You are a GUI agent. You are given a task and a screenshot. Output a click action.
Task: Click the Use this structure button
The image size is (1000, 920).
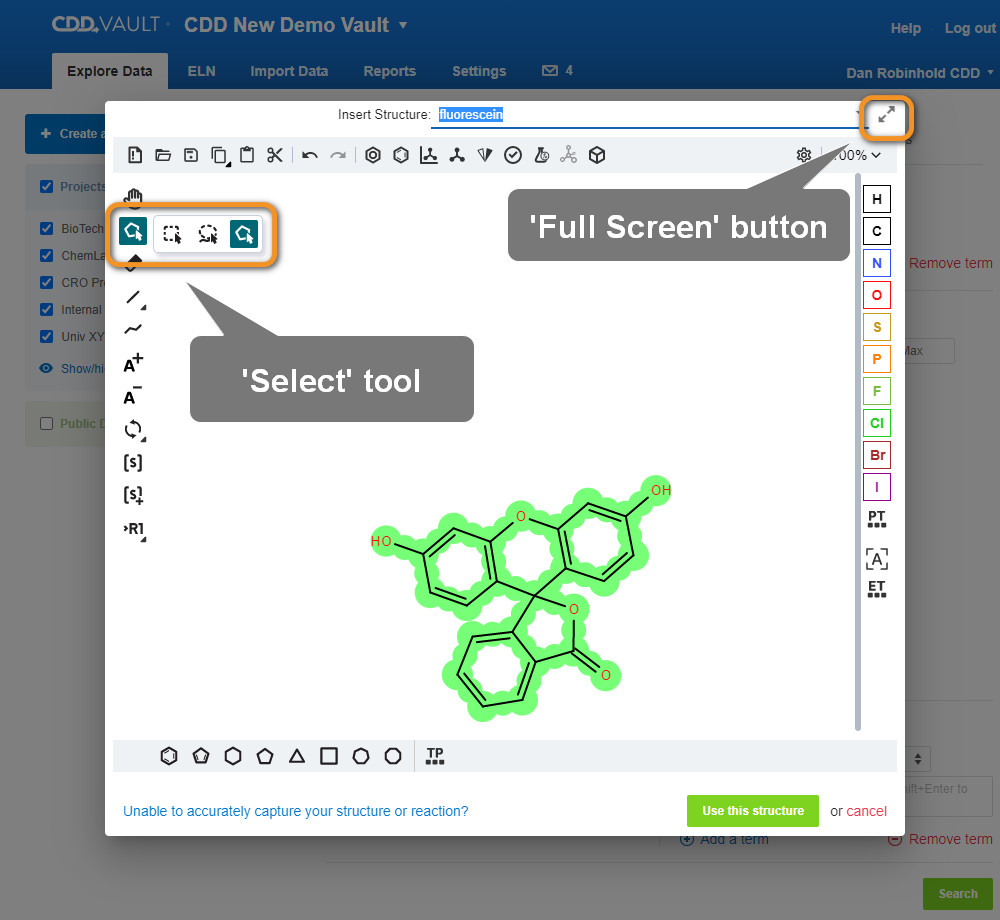[x=752, y=811]
